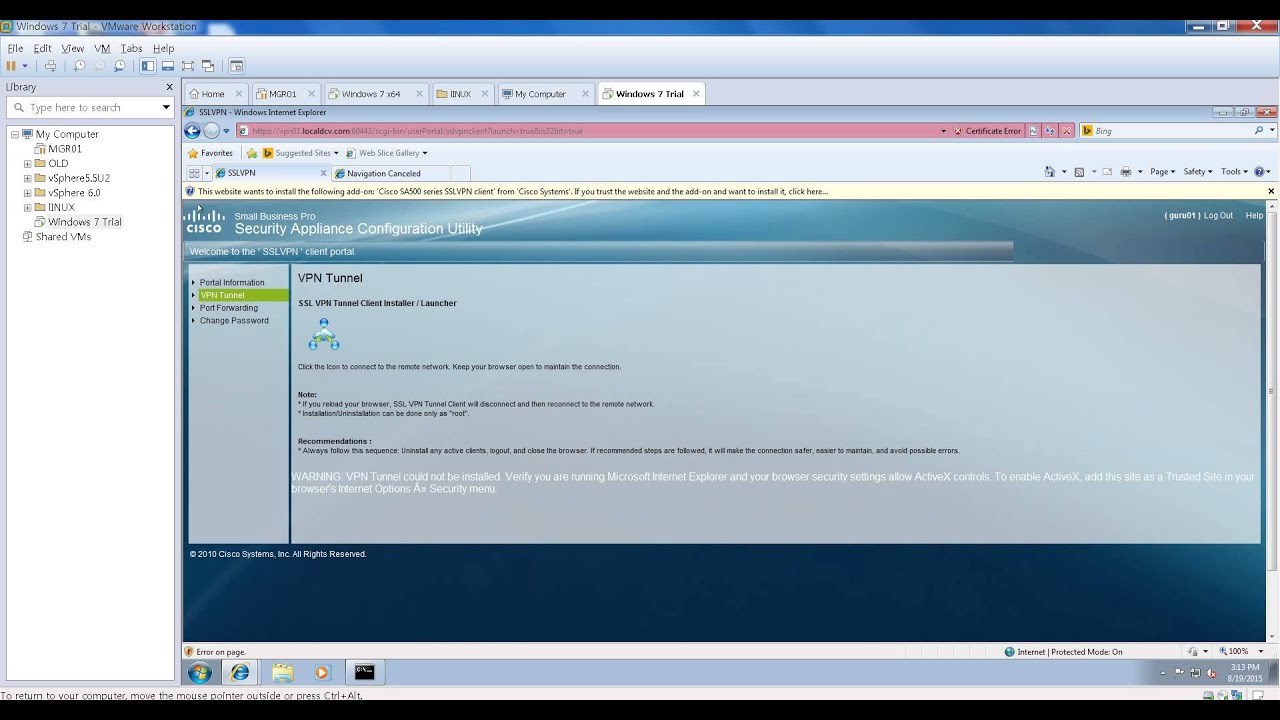
Task: Open the VMware Help menu
Action: [163, 48]
